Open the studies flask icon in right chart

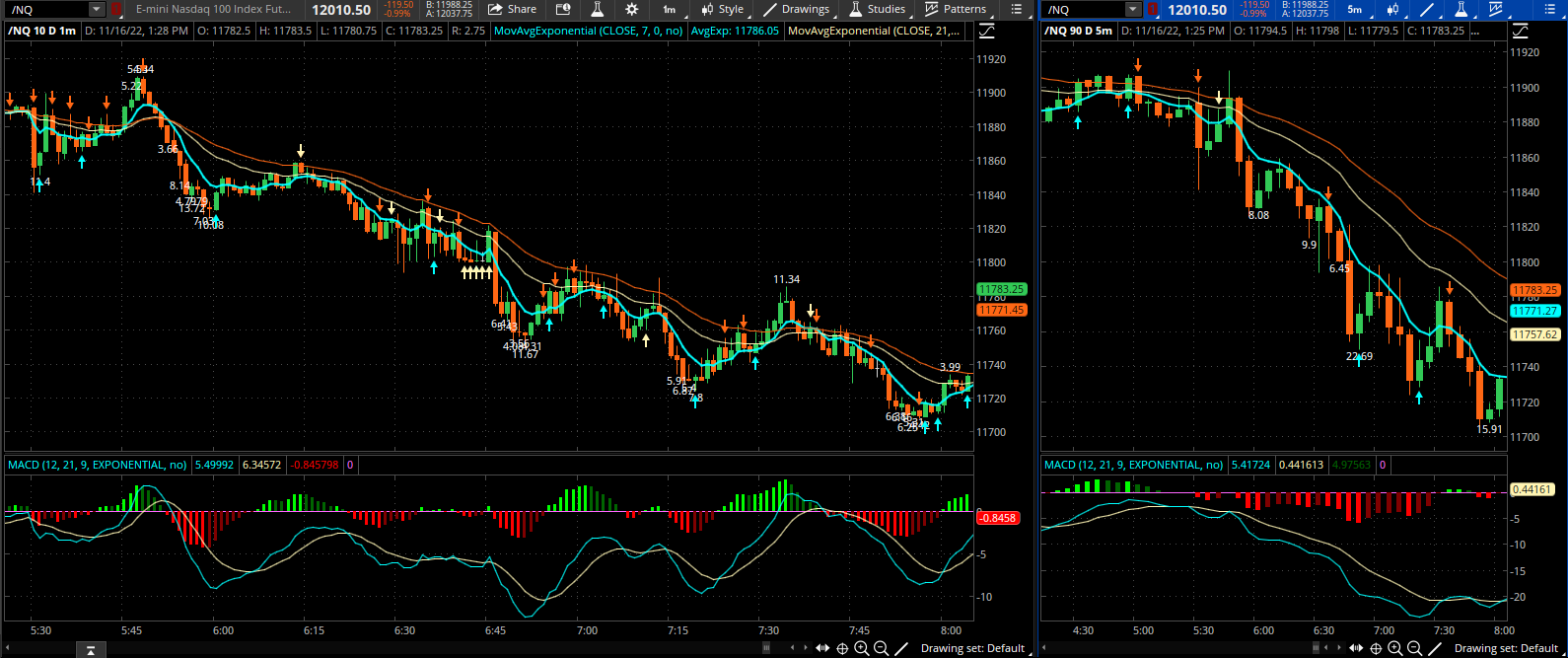1461,10
